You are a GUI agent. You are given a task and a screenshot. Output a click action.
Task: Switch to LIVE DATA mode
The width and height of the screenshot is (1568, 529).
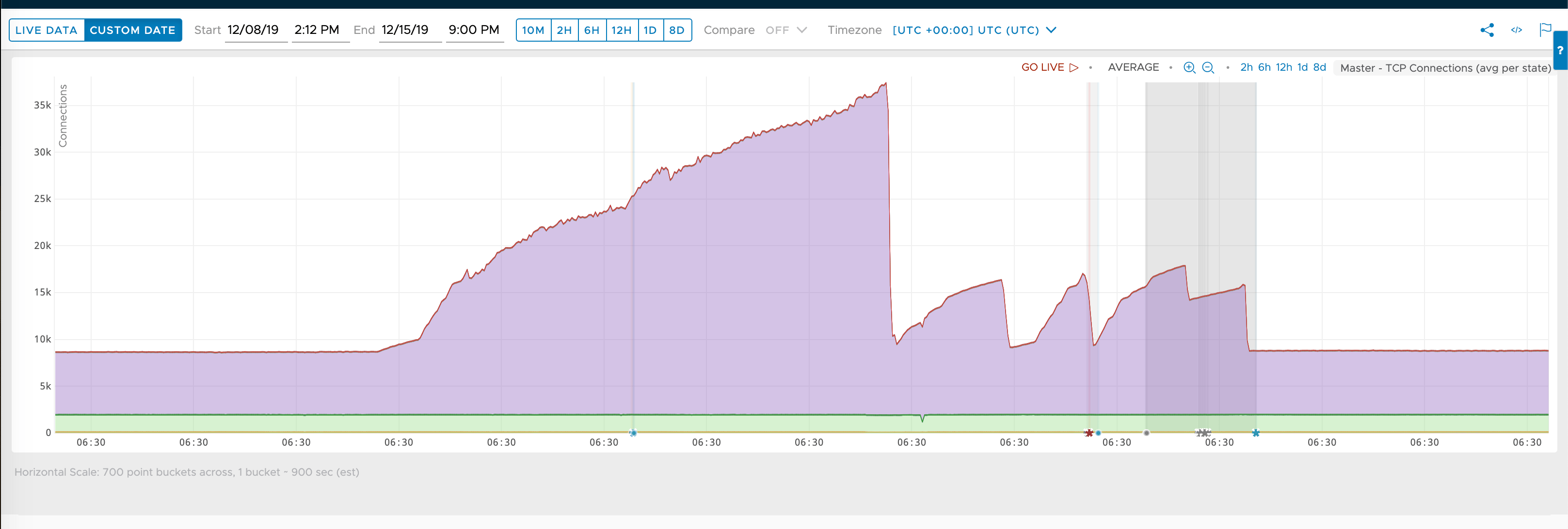pos(46,30)
